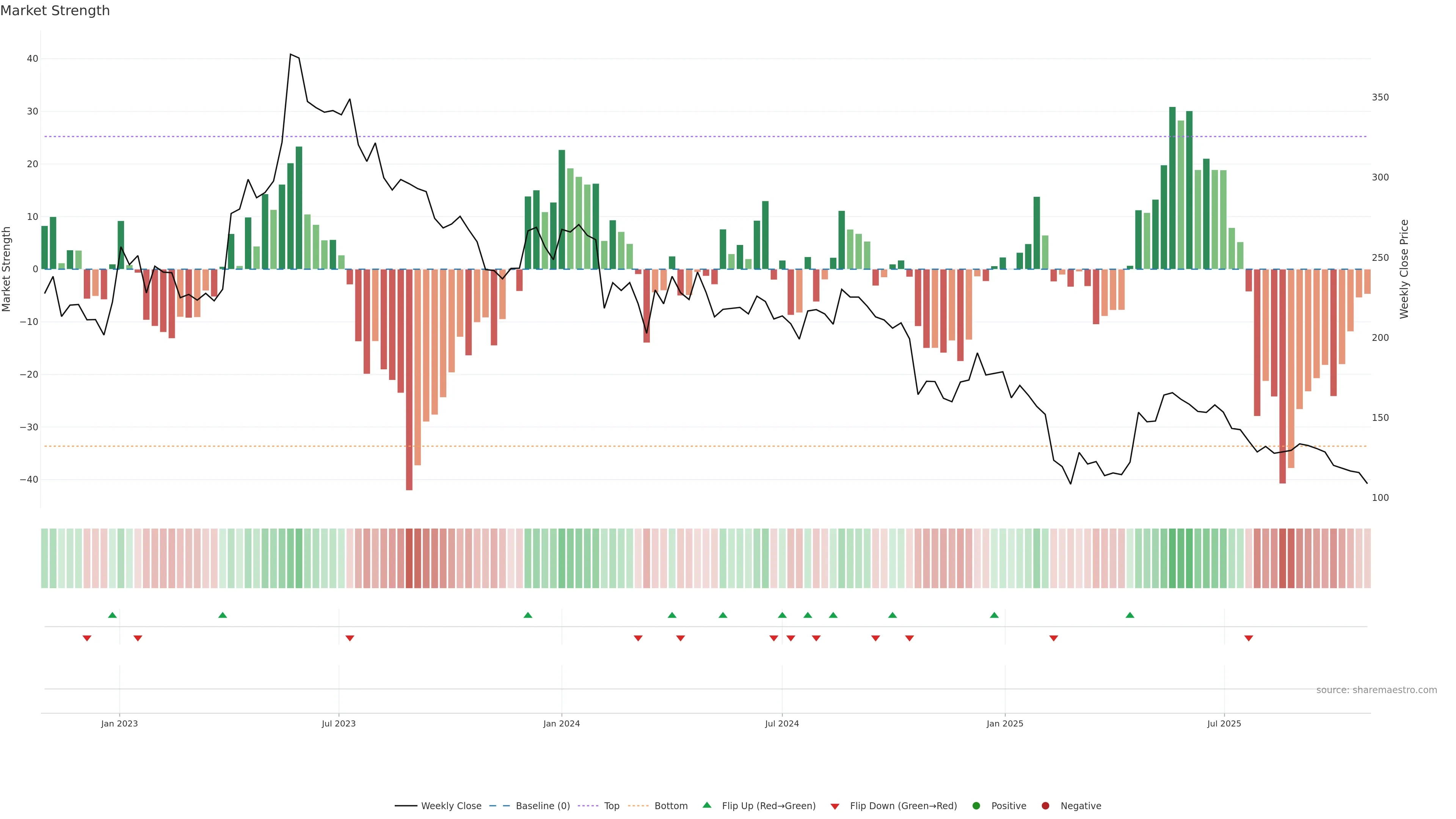Click the Flip Down red triangle legend icon
Viewport: 1456px width, 819px height.
point(834,806)
